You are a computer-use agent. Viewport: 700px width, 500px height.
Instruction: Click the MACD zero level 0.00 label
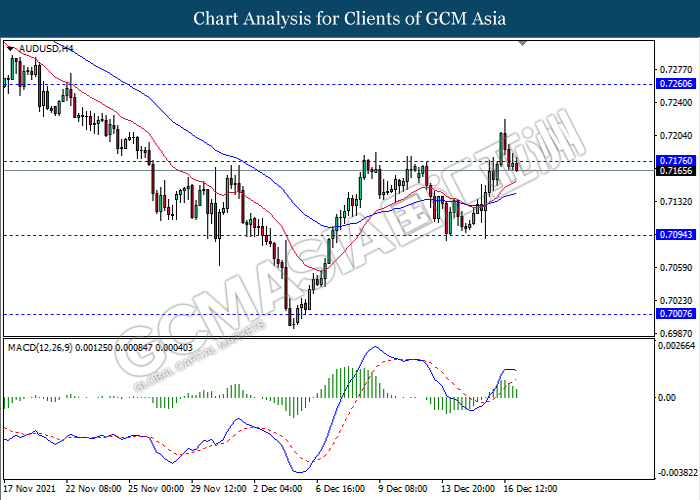coord(667,397)
